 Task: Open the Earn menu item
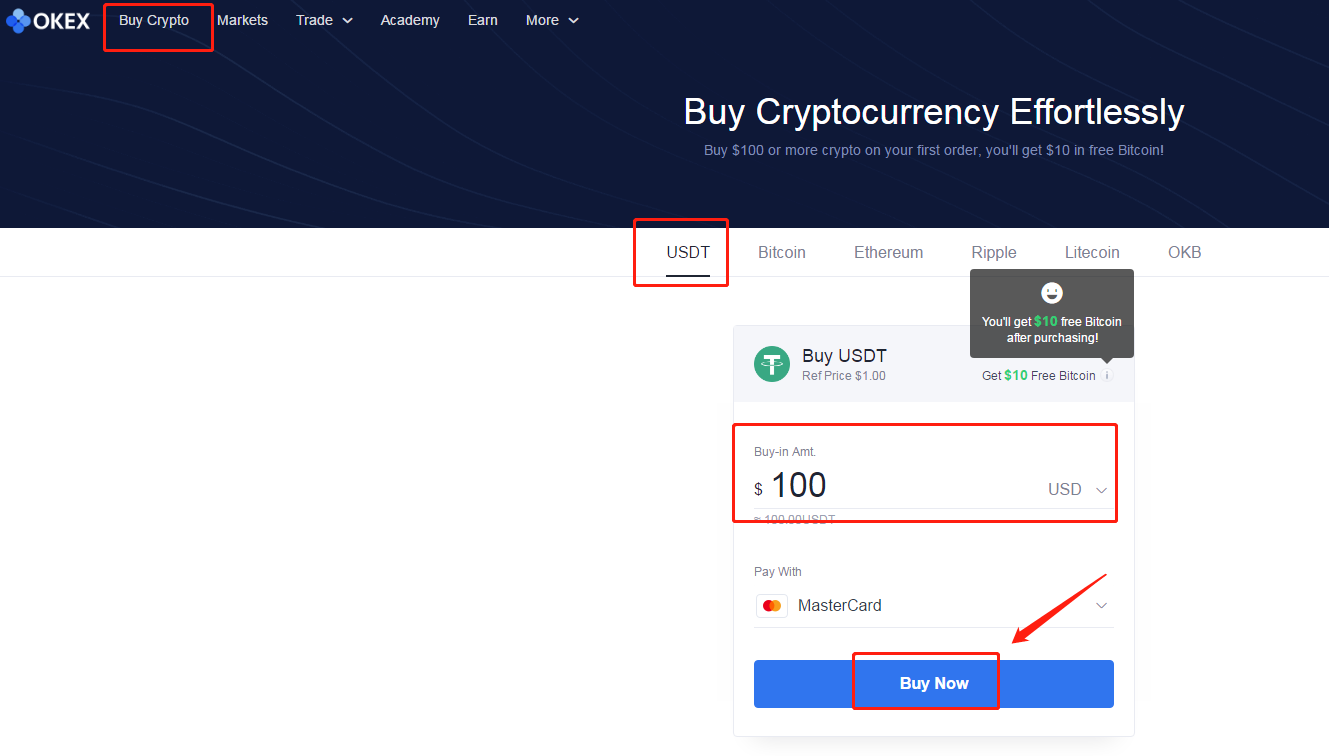pos(483,20)
